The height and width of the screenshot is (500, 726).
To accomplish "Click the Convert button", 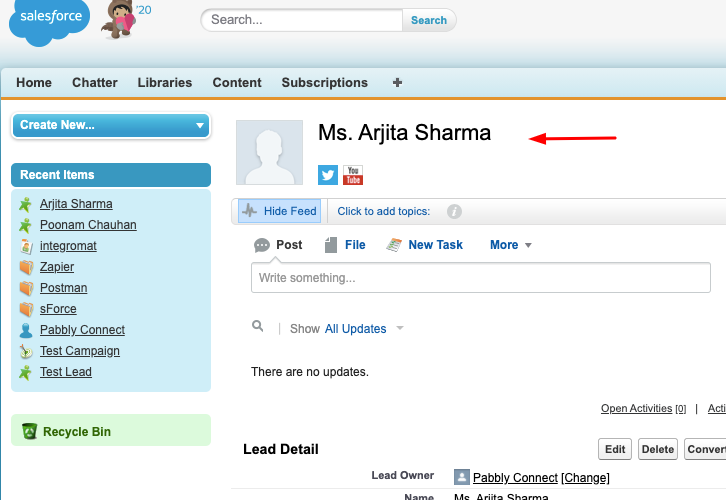I will click(705, 449).
